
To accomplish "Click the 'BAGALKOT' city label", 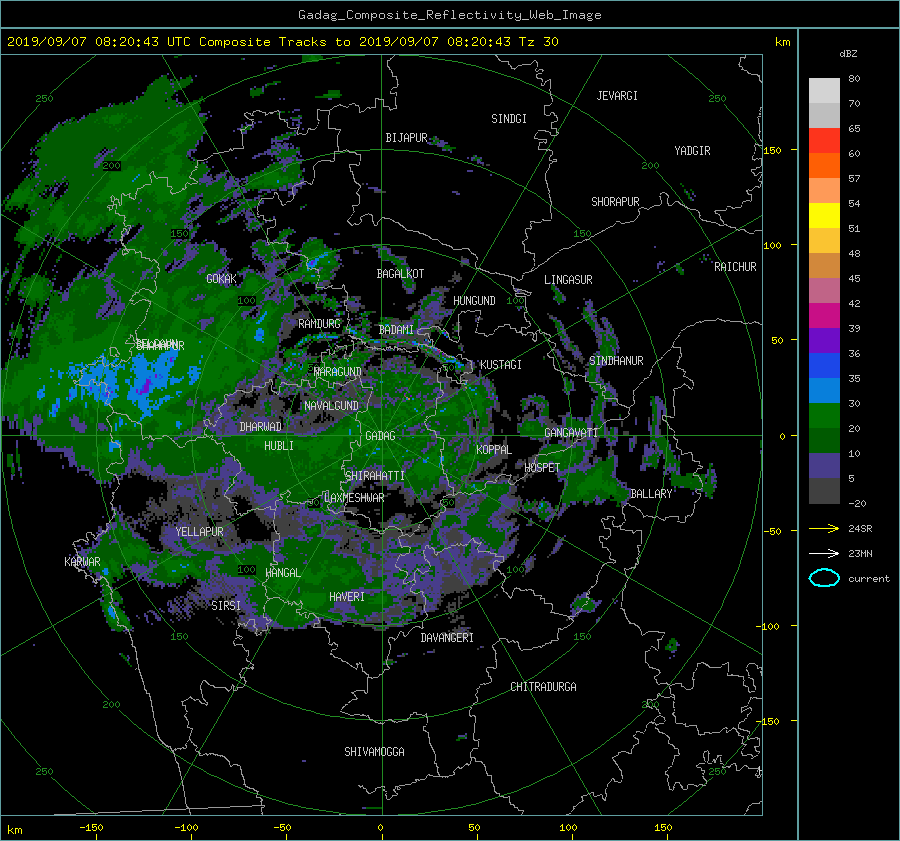I will click(x=400, y=274).
